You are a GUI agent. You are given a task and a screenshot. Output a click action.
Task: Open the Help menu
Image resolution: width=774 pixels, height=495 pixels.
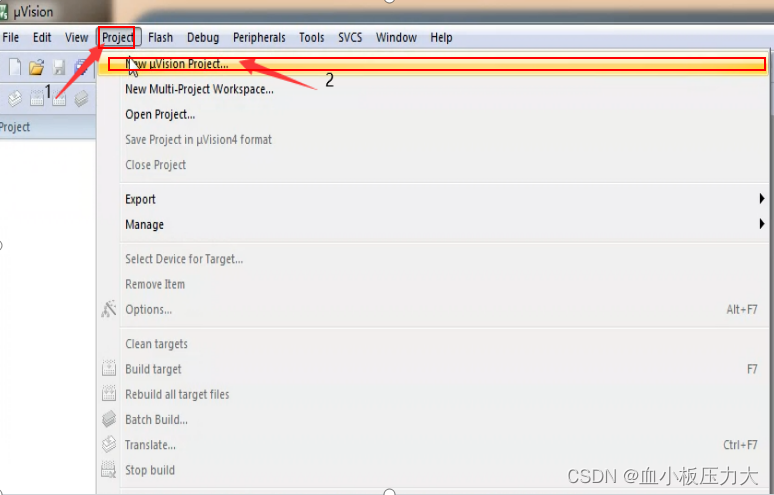[x=441, y=38]
